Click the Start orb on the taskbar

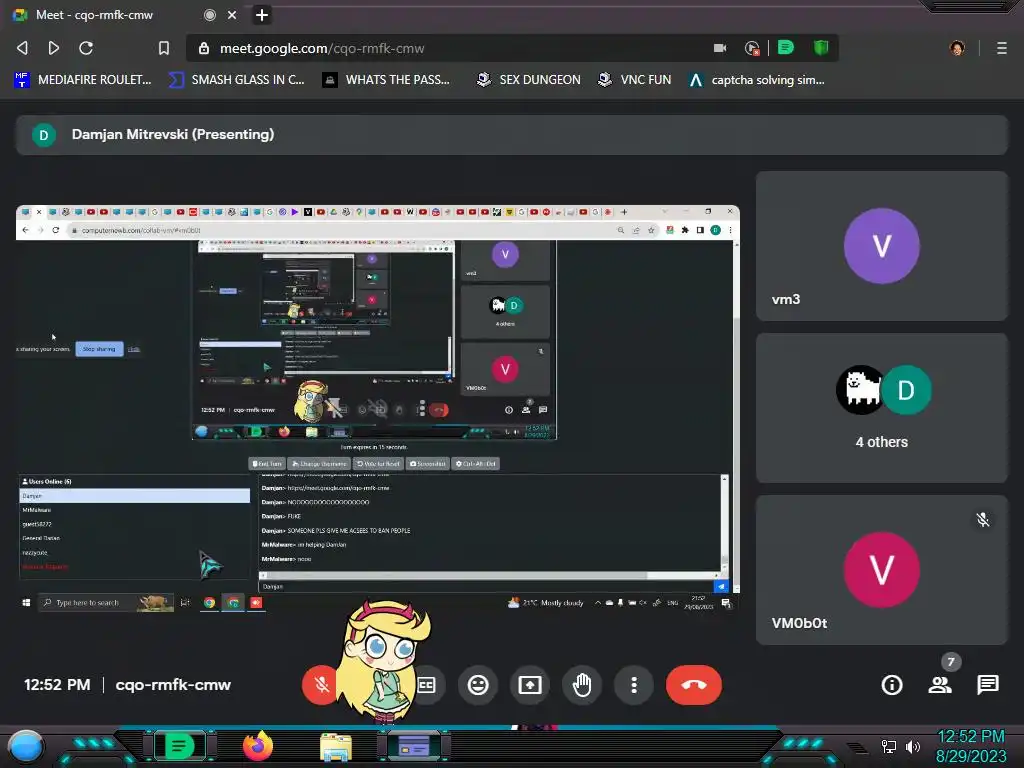click(26, 746)
